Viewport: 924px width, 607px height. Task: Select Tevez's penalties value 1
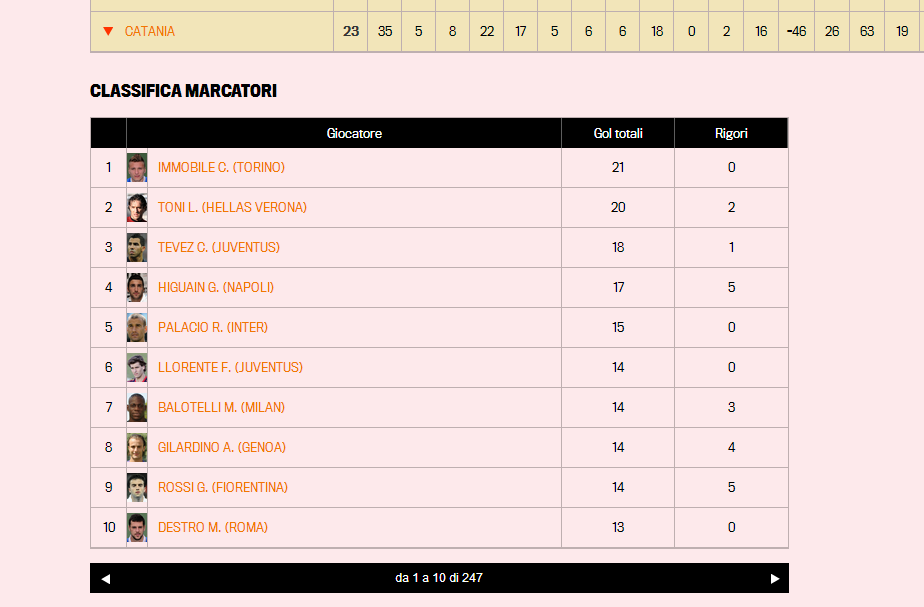pos(731,248)
